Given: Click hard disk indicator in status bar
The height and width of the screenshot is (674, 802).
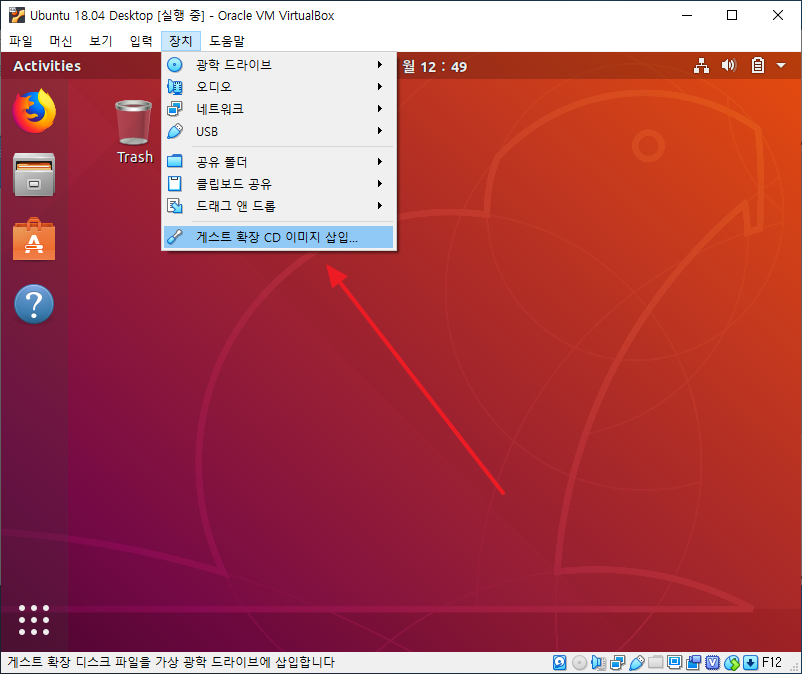Looking at the screenshot, I should 560,663.
